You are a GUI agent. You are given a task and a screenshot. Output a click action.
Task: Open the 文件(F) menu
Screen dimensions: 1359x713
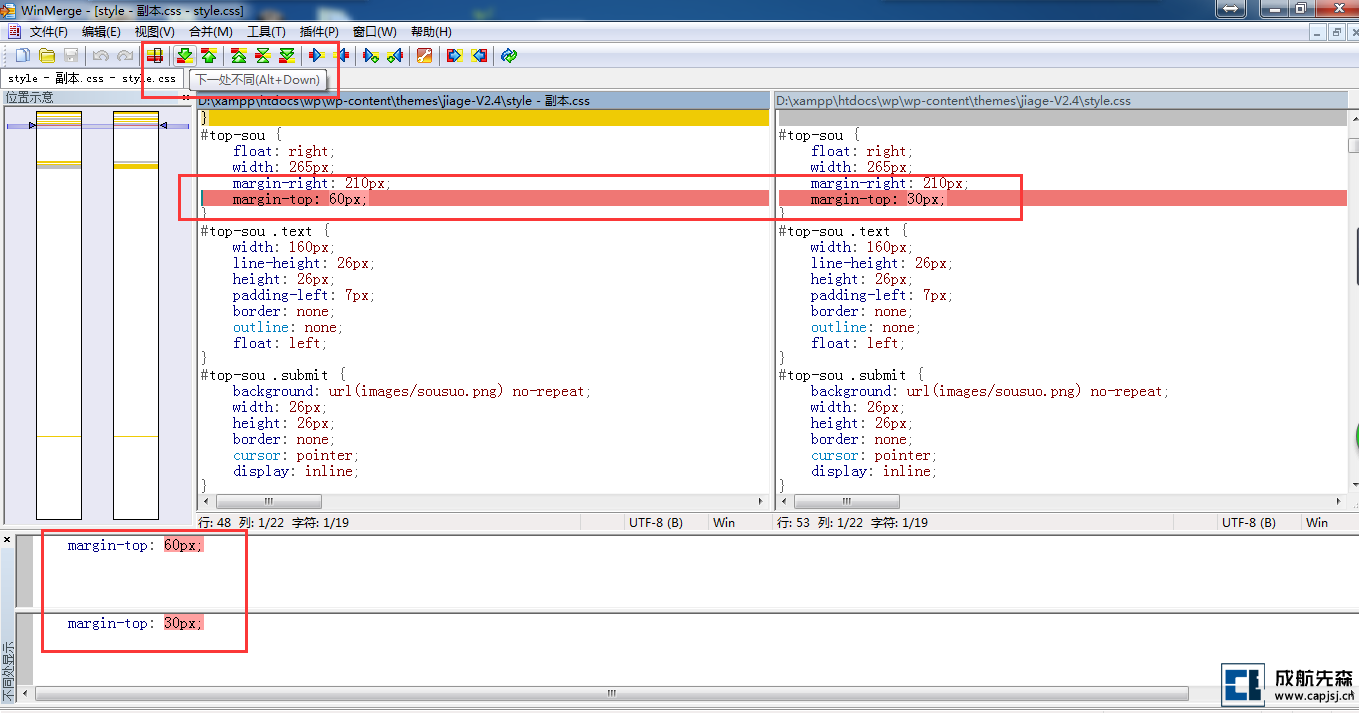pyautogui.click(x=48, y=32)
